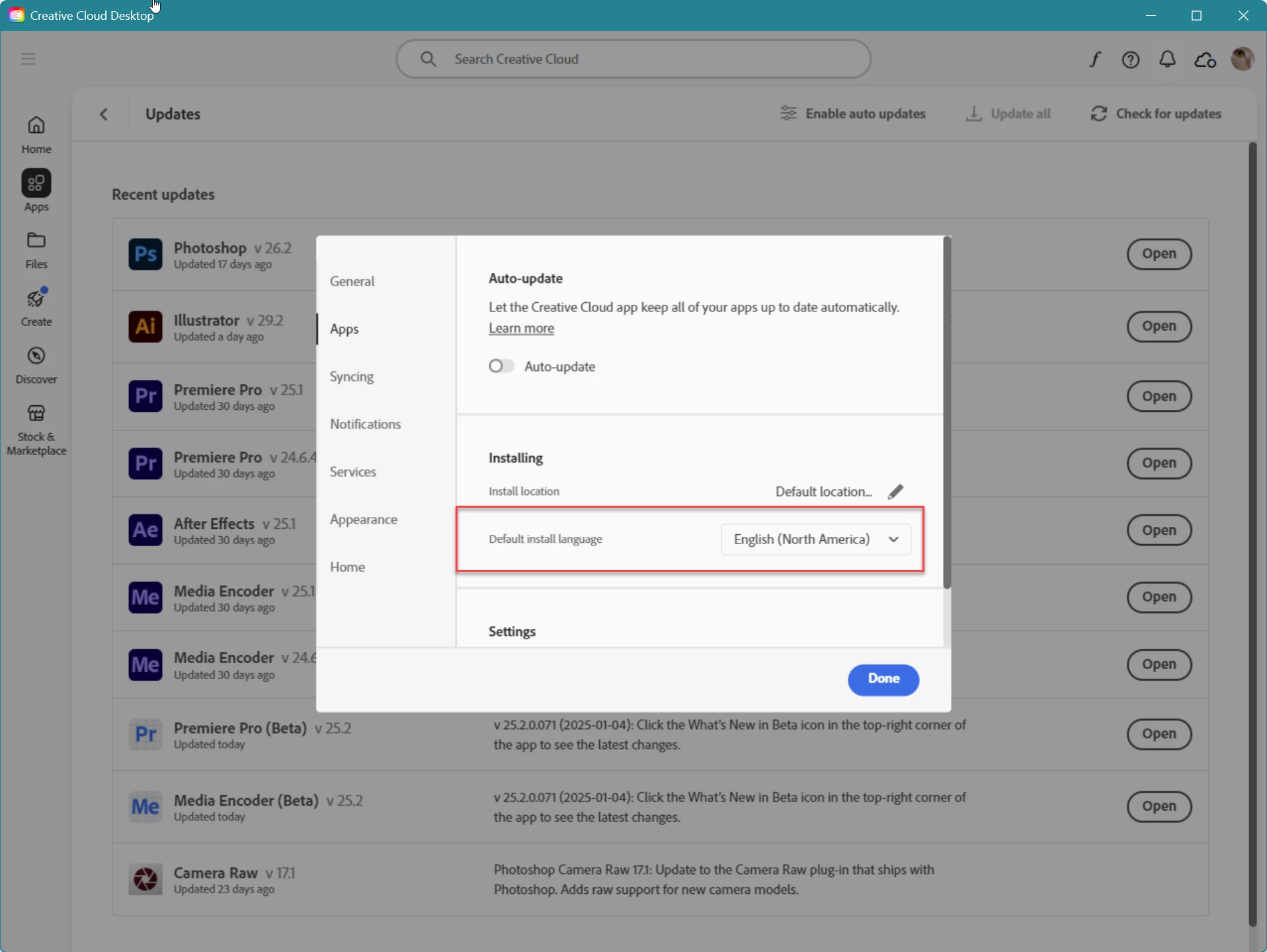Open the Learn more link
1267x952 pixels.
(522, 329)
